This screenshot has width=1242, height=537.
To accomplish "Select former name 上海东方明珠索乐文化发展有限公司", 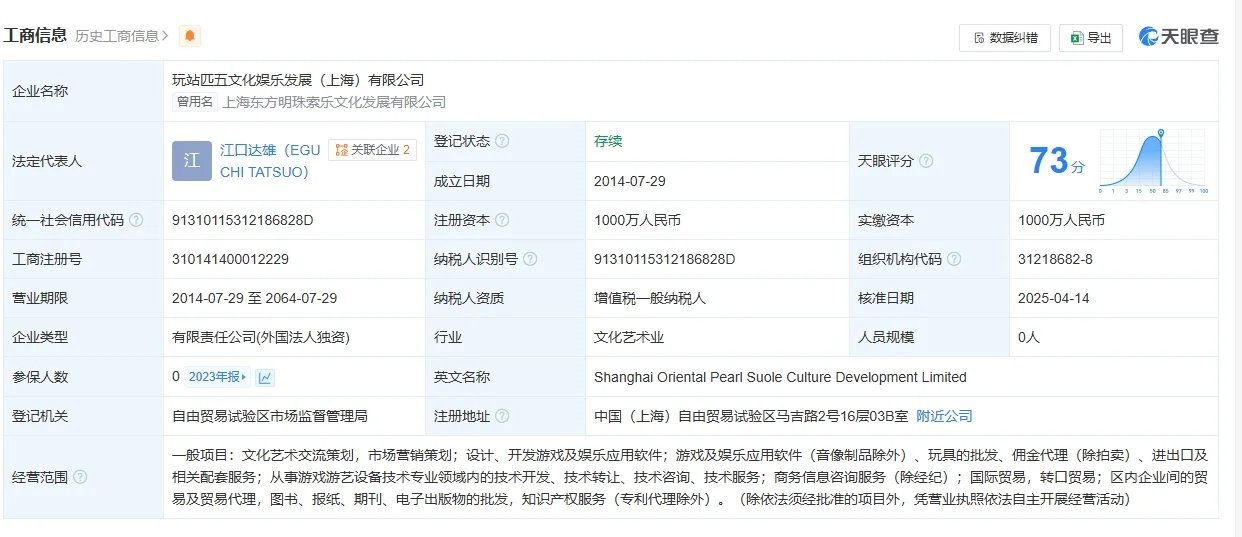I will point(334,102).
